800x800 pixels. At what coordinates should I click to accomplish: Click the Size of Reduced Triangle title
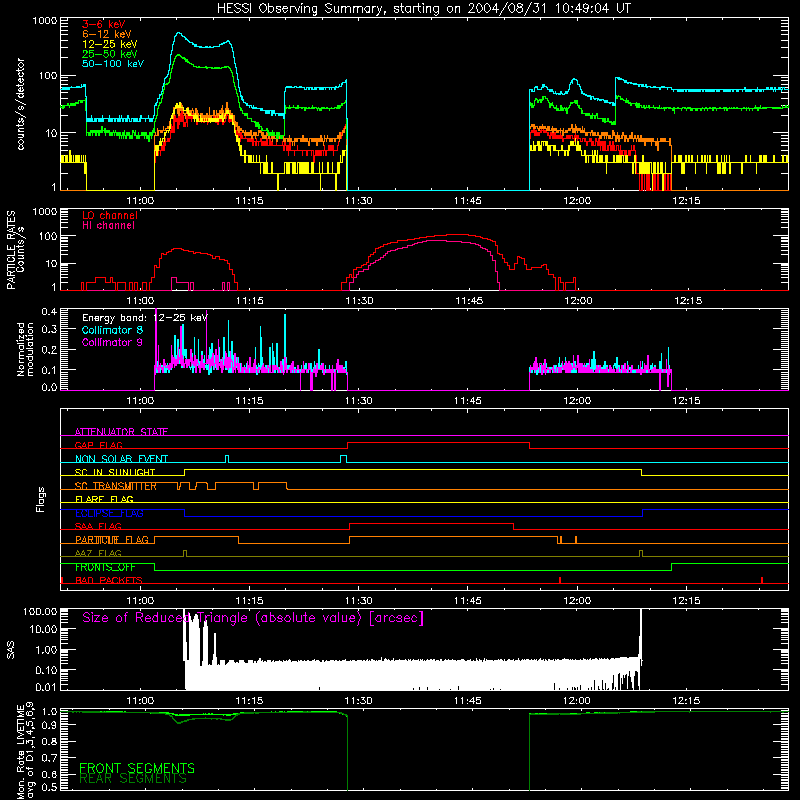click(x=253, y=618)
